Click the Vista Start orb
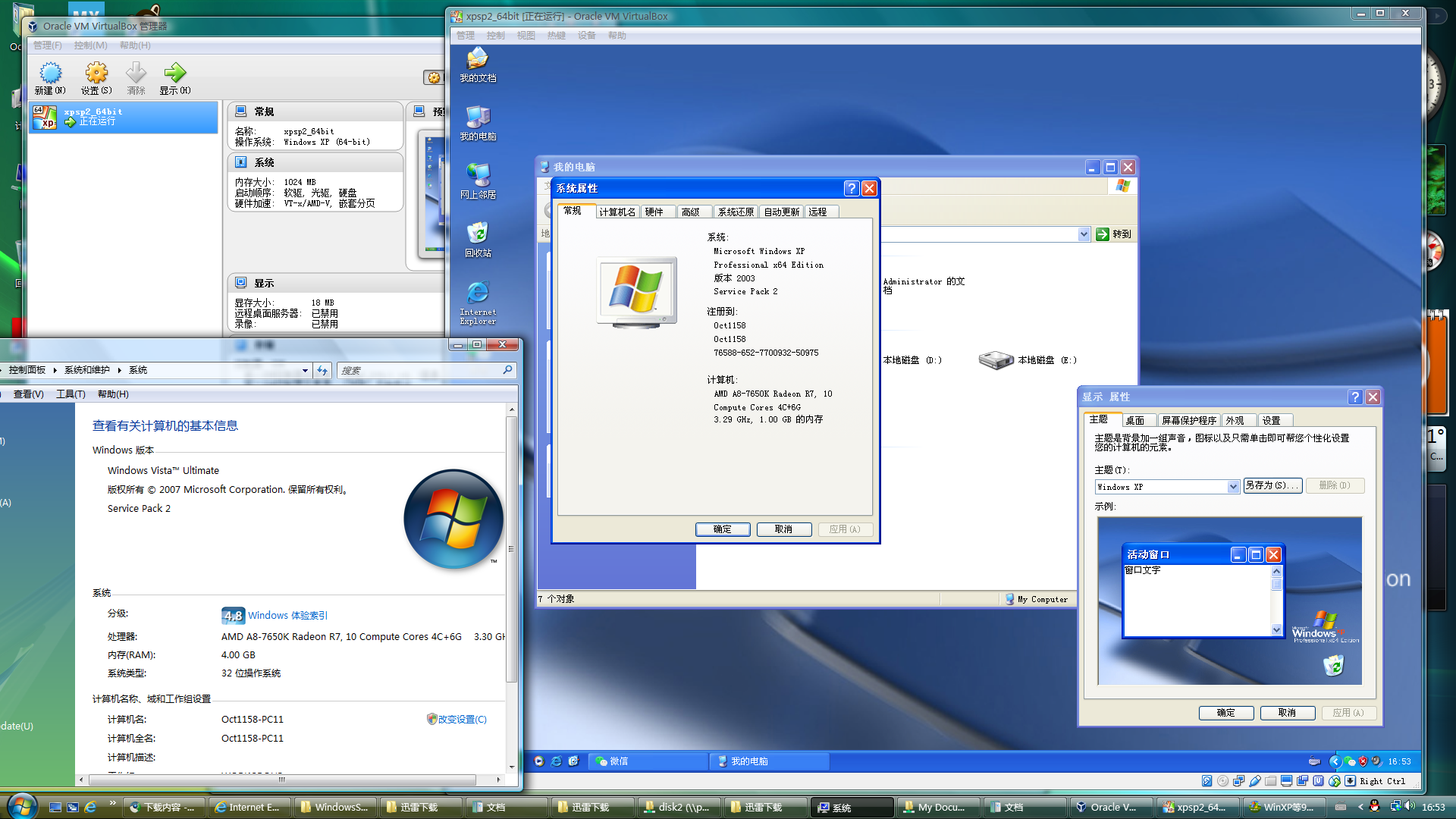Image resolution: width=1456 pixels, height=819 pixels. click(x=21, y=805)
